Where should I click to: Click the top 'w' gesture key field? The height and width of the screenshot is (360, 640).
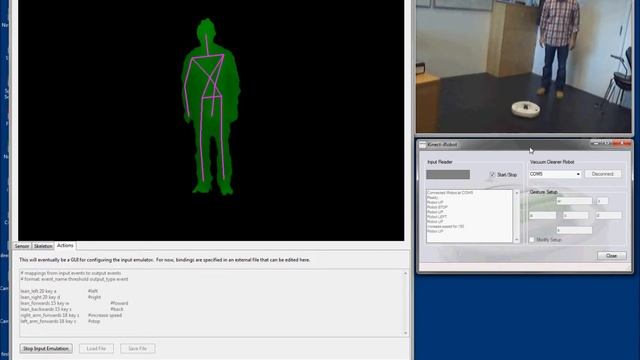pyautogui.click(x=574, y=201)
